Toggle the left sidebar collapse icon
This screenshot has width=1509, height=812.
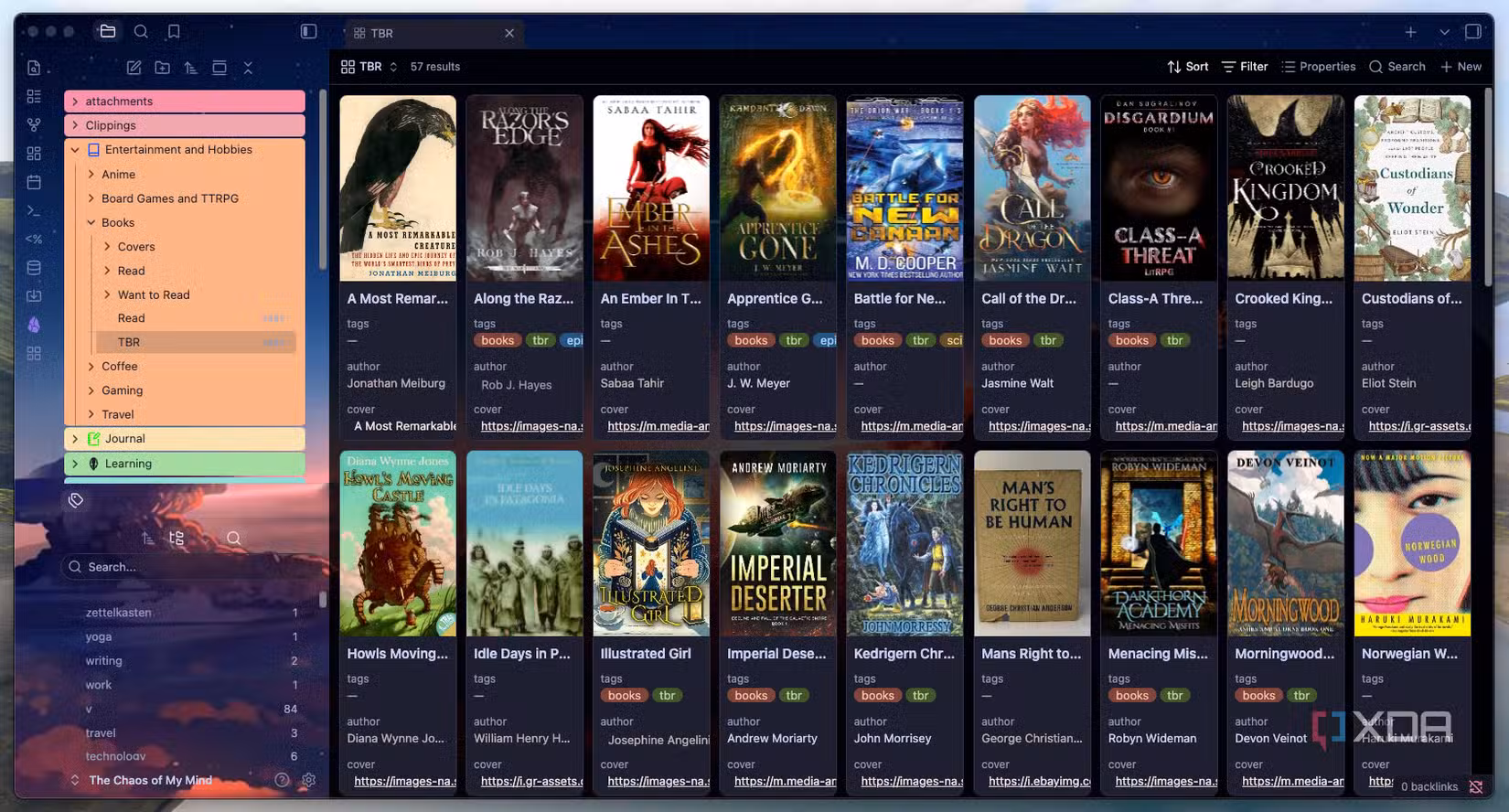[x=309, y=32]
